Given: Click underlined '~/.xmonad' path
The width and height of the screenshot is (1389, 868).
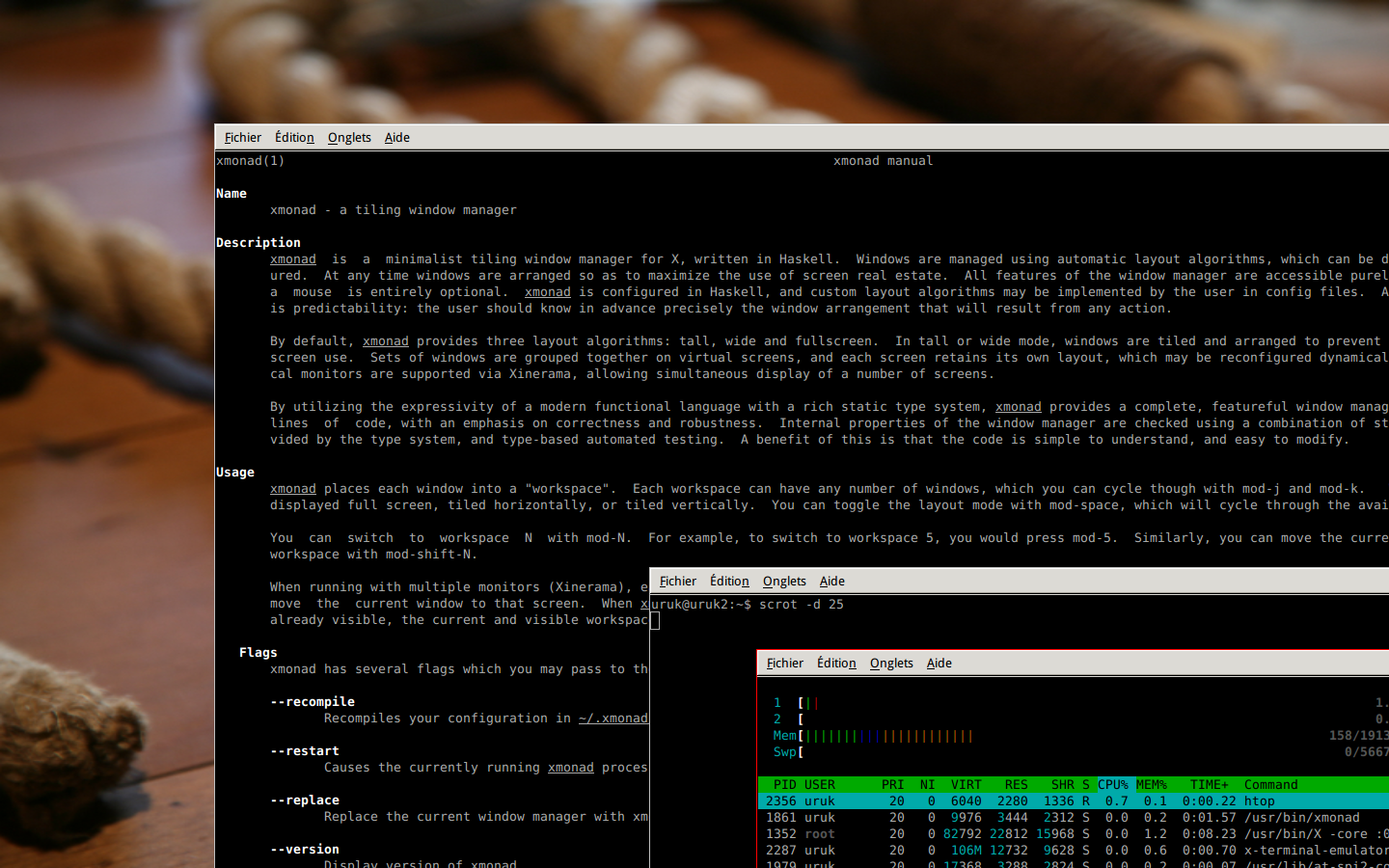Looking at the screenshot, I should [x=613, y=718].
